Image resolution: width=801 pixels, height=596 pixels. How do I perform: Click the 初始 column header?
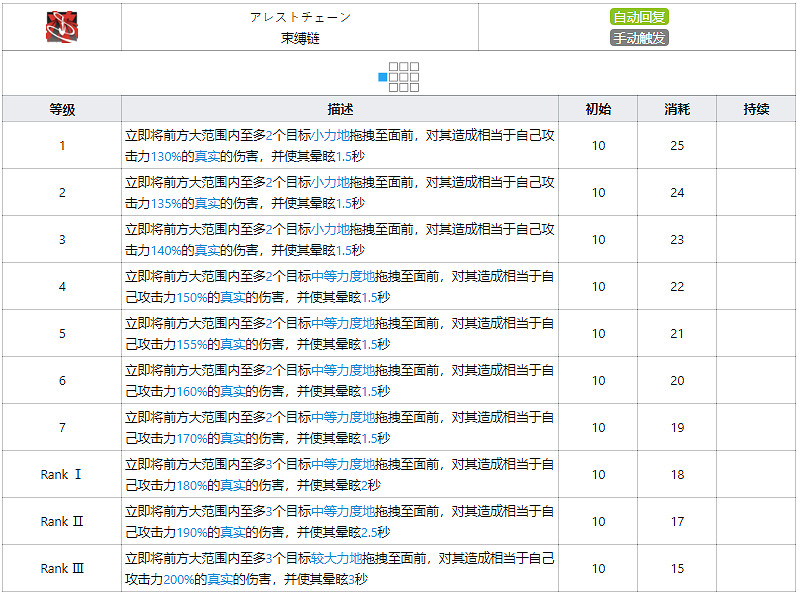(600, 109)
